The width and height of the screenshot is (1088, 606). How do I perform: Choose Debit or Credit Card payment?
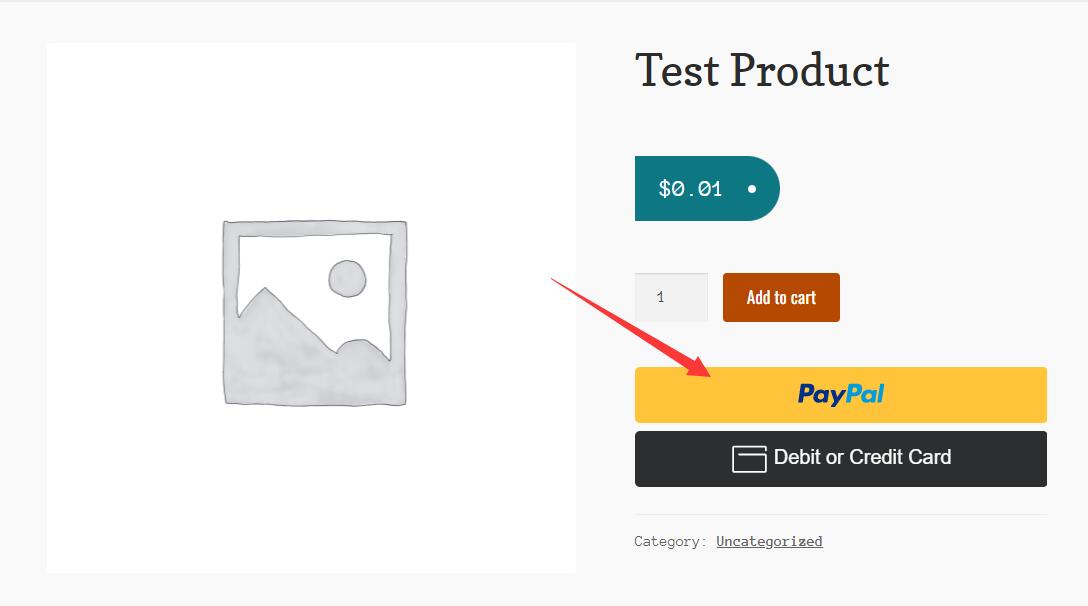tap(840, 459)
